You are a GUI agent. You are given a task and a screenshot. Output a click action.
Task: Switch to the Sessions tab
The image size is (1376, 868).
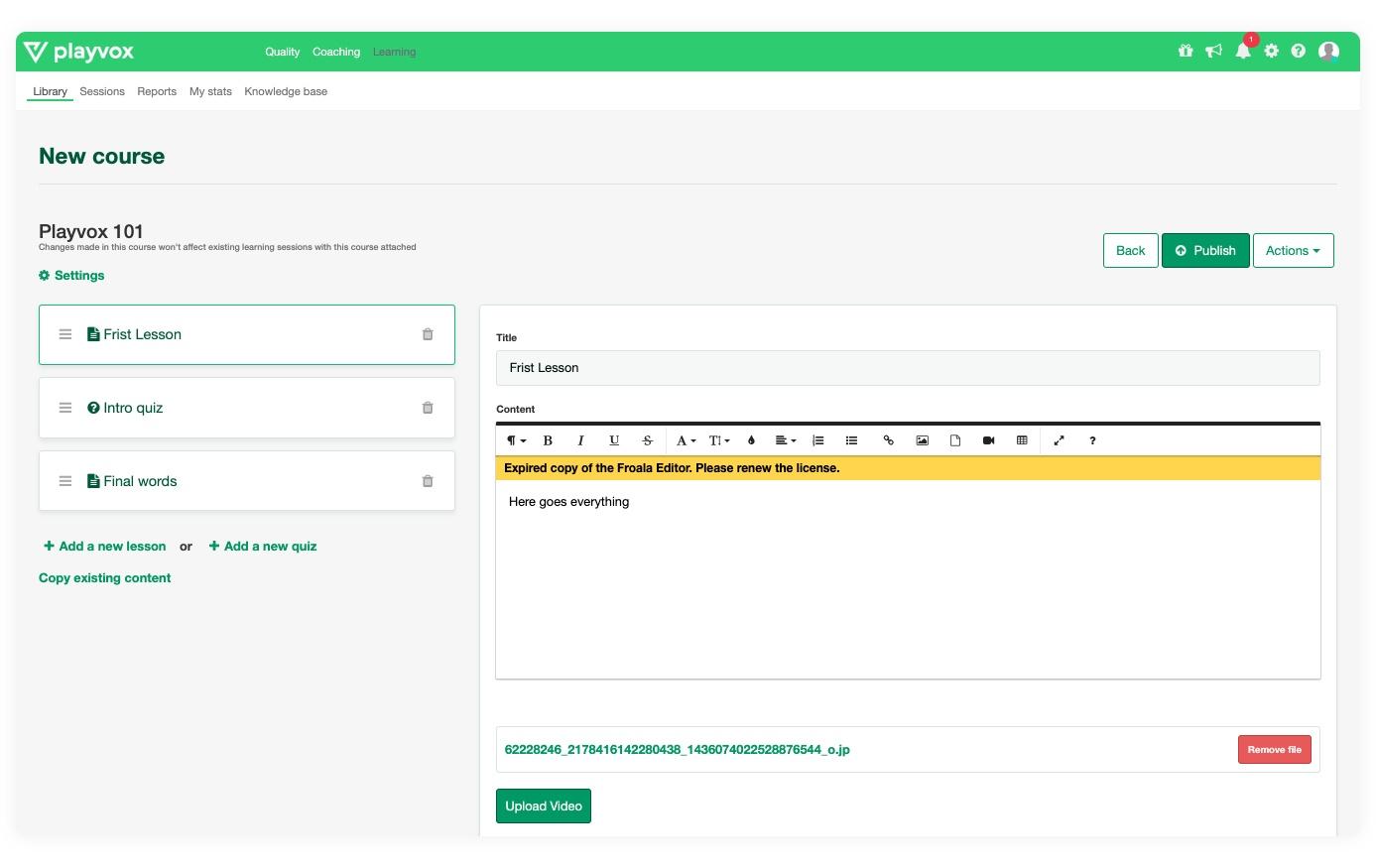click(x=102, y=91)
